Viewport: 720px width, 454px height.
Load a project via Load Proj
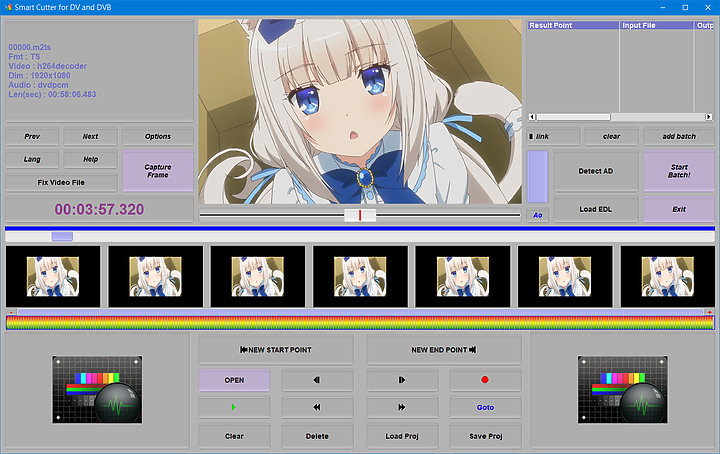pyautogui.click(x=402, y=436)
